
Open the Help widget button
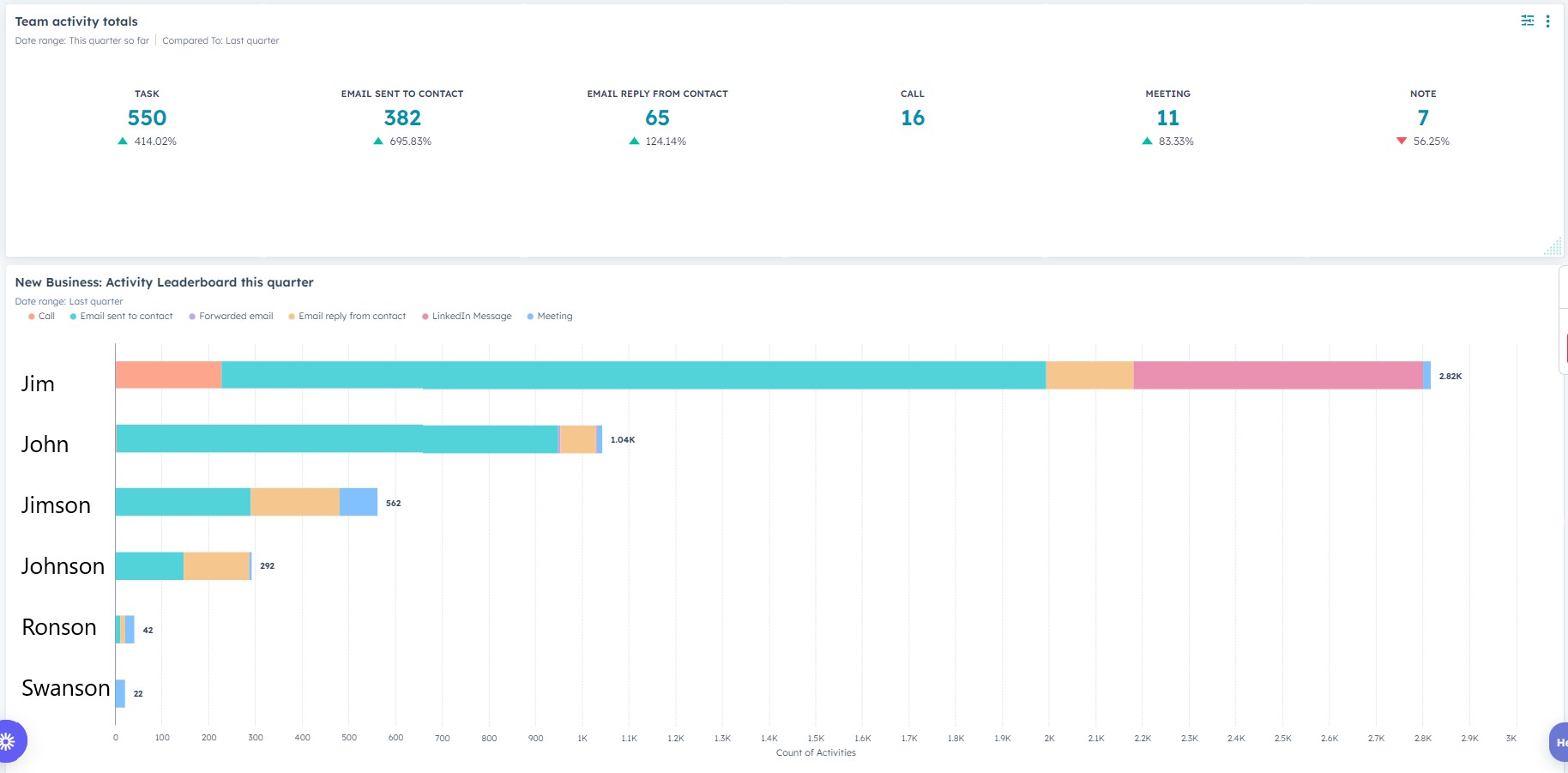(x=1559, y=742)
